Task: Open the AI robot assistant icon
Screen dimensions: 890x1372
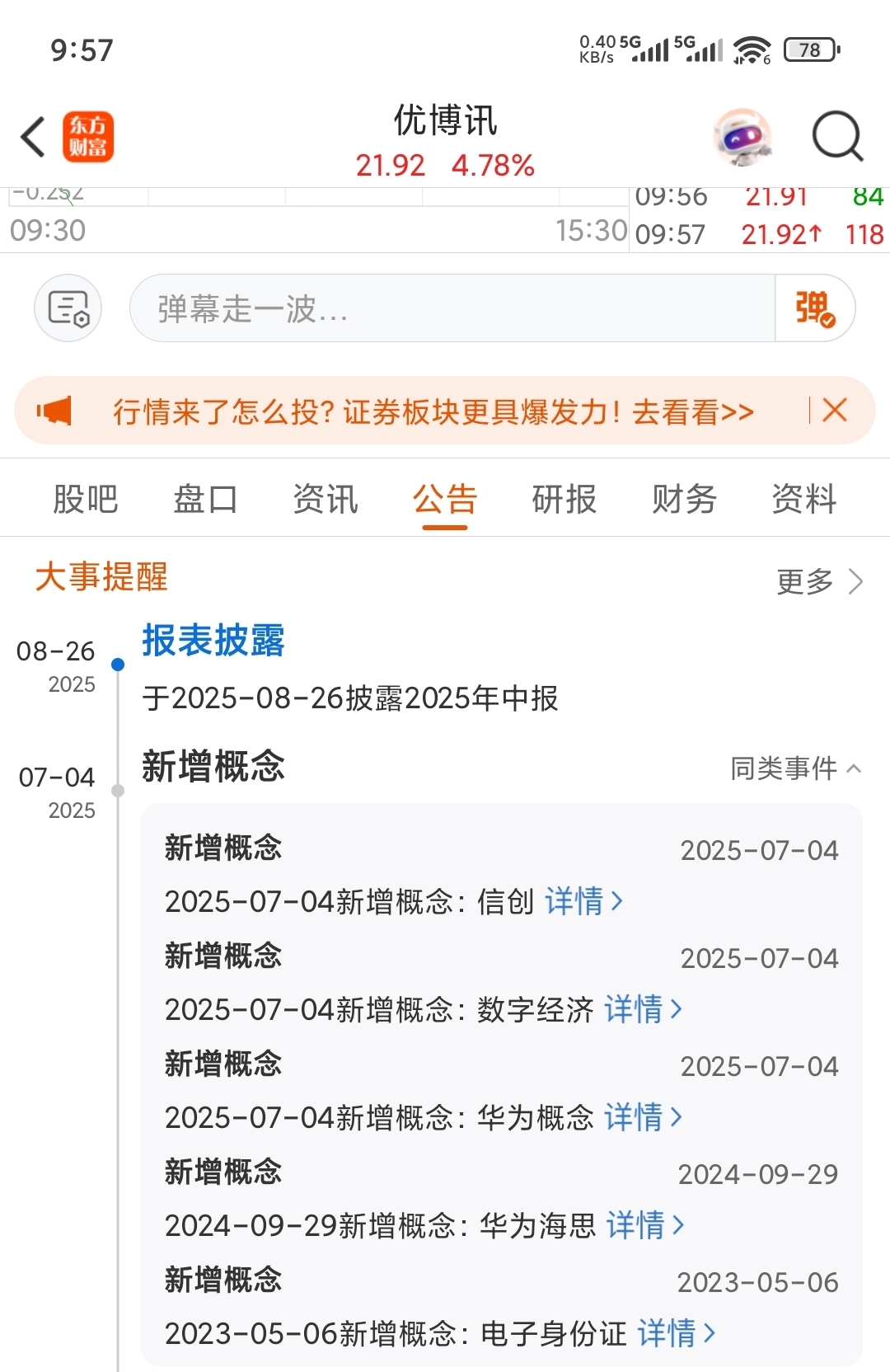Action: click(x=743, y=137)
